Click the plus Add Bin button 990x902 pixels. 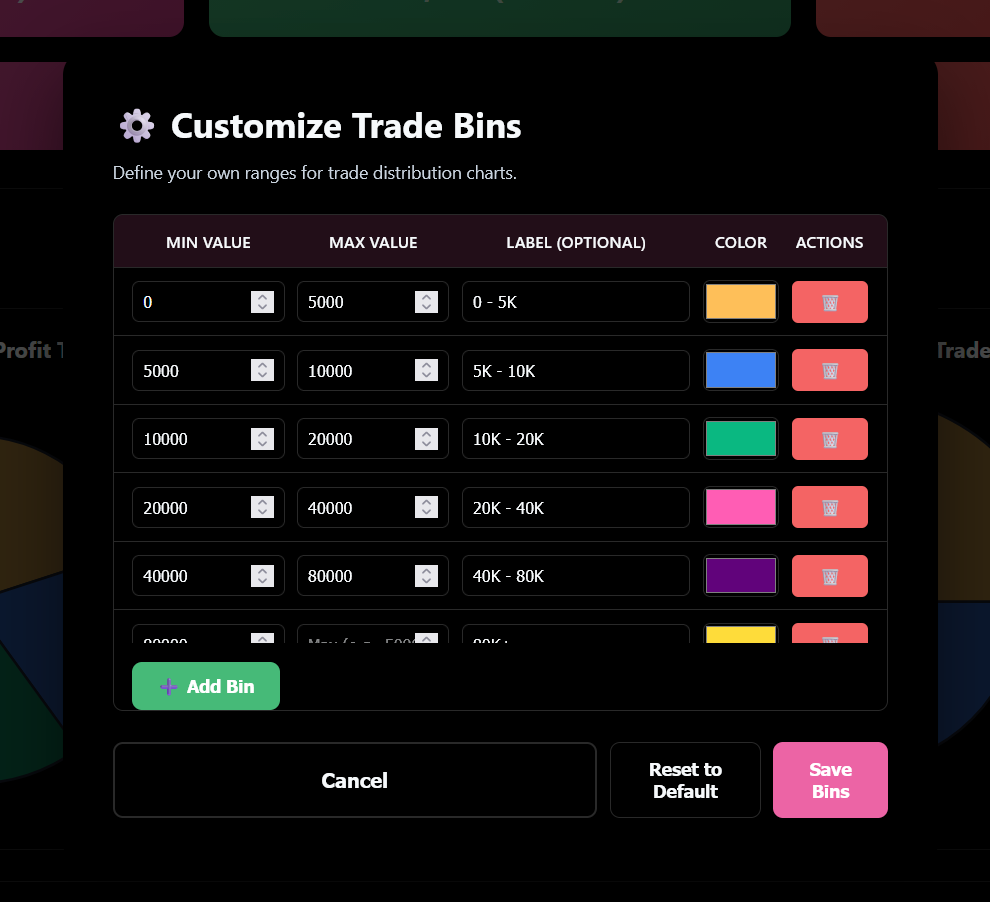coord(206,686)
